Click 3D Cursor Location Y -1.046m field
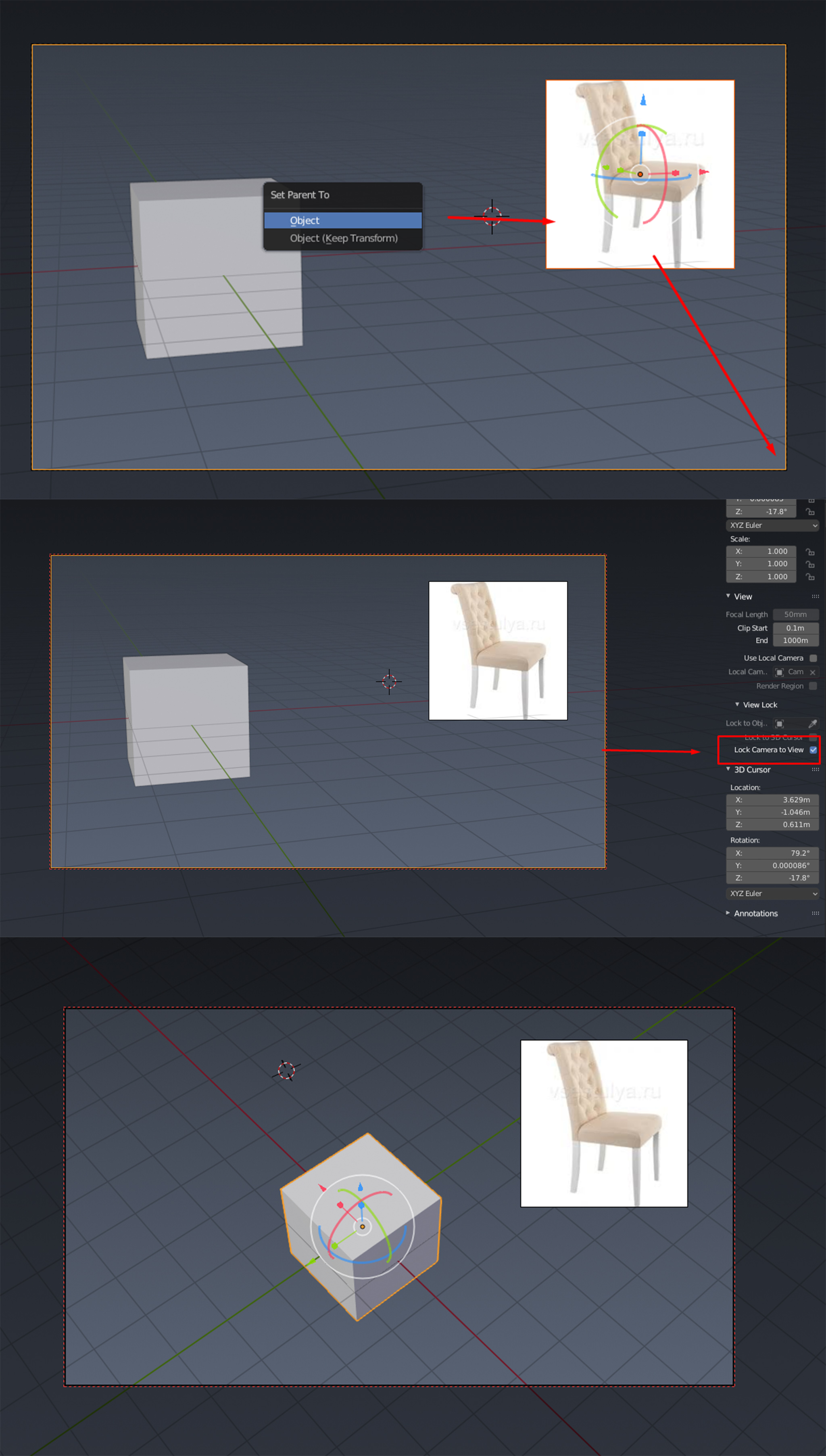 click(772, 812)
